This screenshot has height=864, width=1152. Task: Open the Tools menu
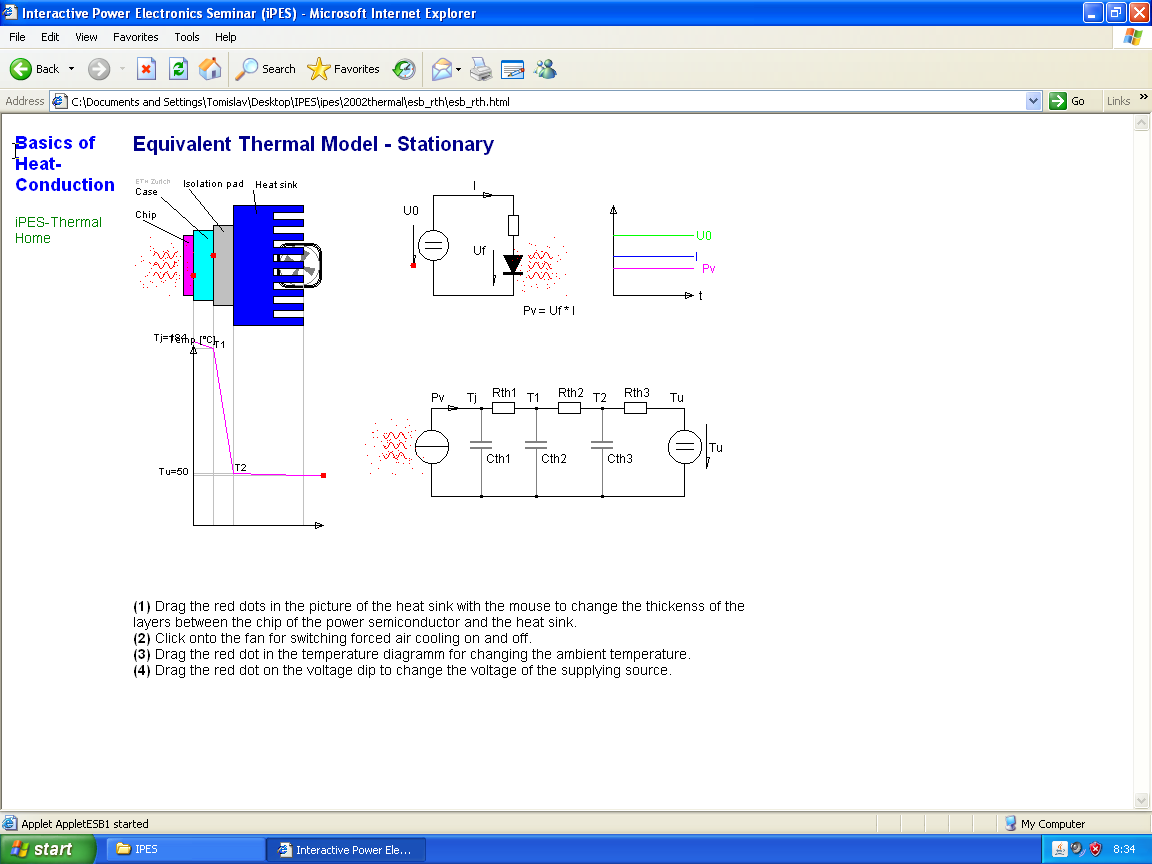187,37
